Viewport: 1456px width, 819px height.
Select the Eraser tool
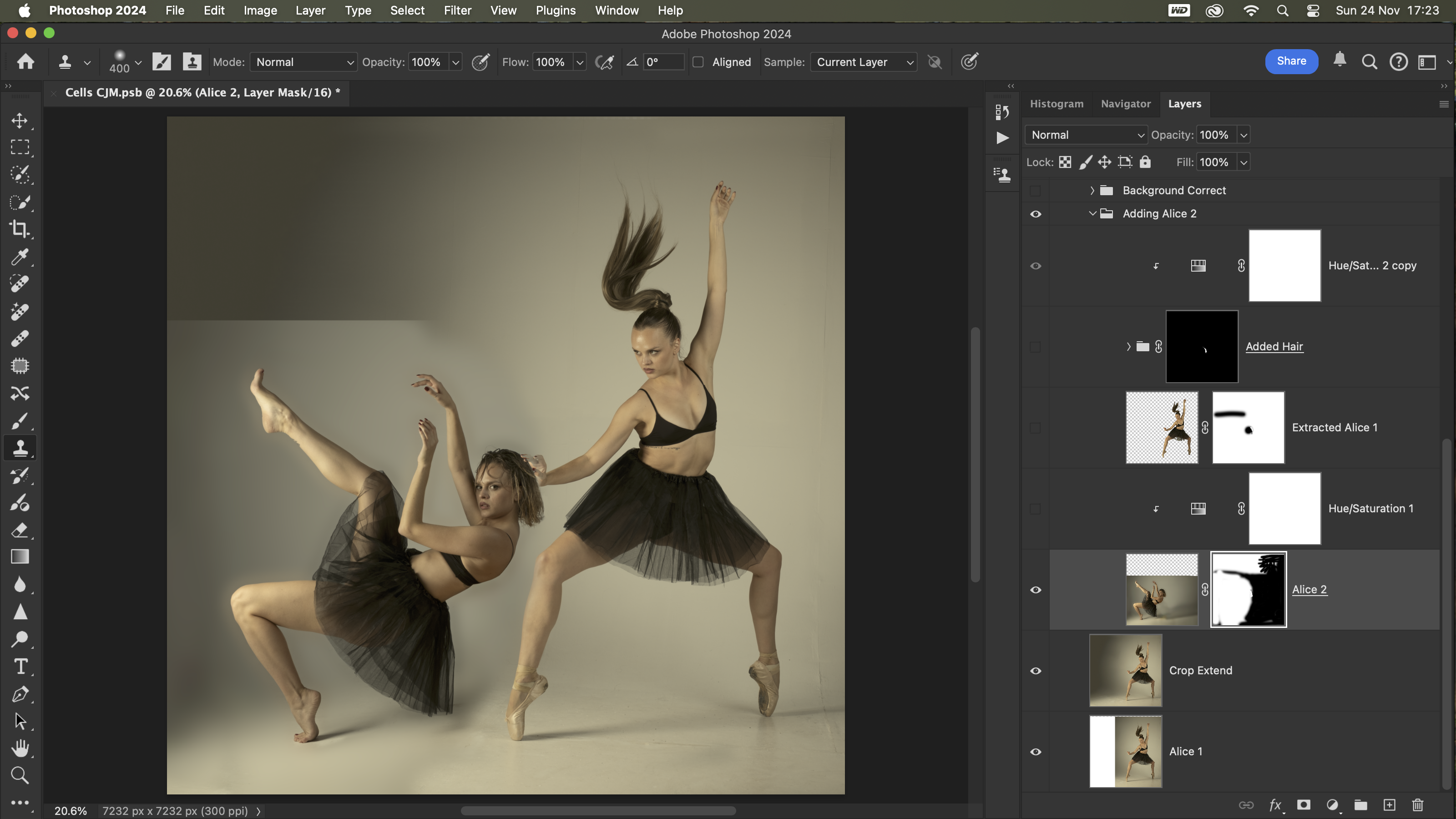(19, 530)
